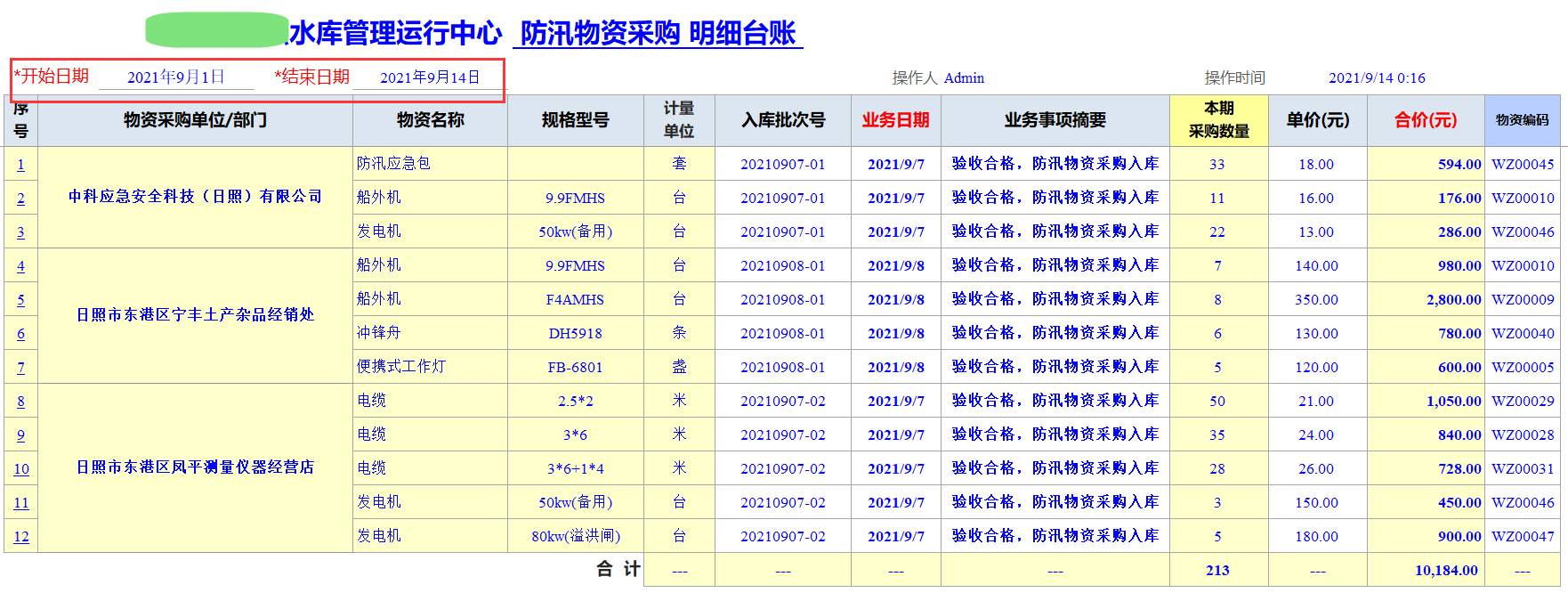Click supplier cell 日照市东港区凤平测量仪器经营店
The width and height of the screenshot is (1568, 593).
point(195,467)
